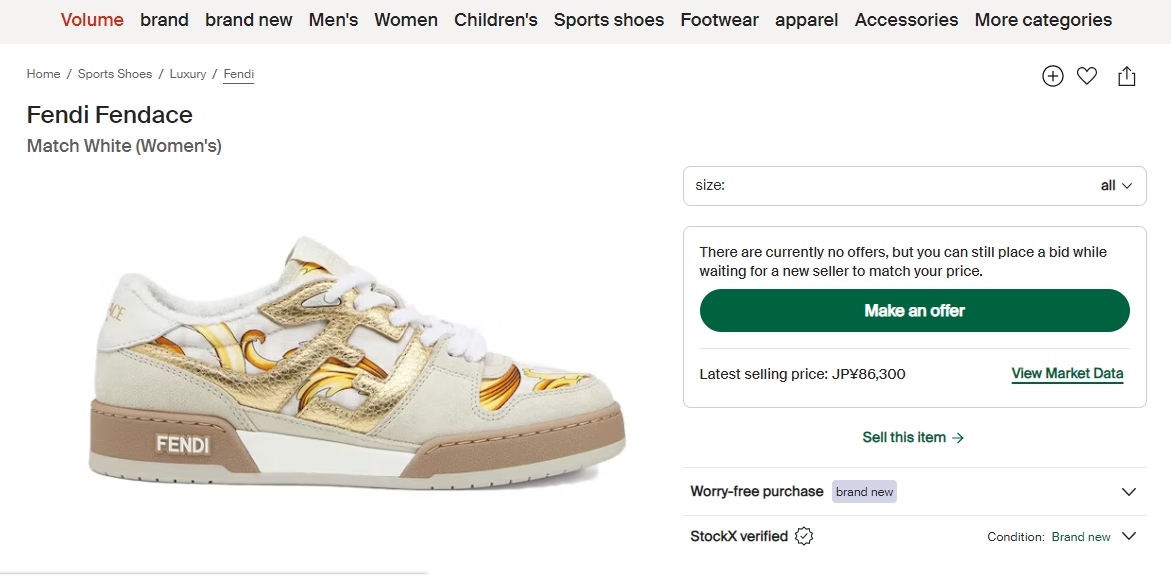Click the arrow beside Sell this item

(x=958, y=438)
